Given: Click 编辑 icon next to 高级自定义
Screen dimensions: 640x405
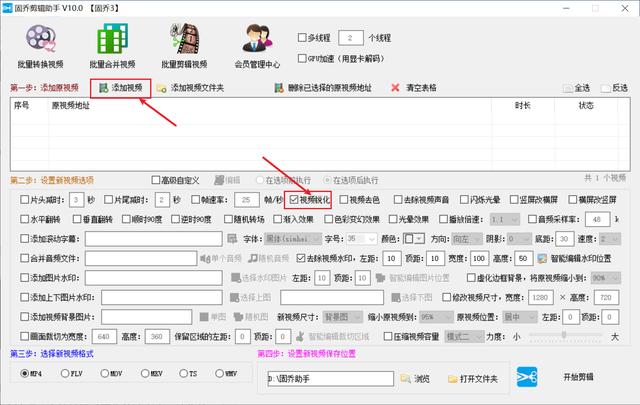Looking at the screenshot, I should click(219, 180).
